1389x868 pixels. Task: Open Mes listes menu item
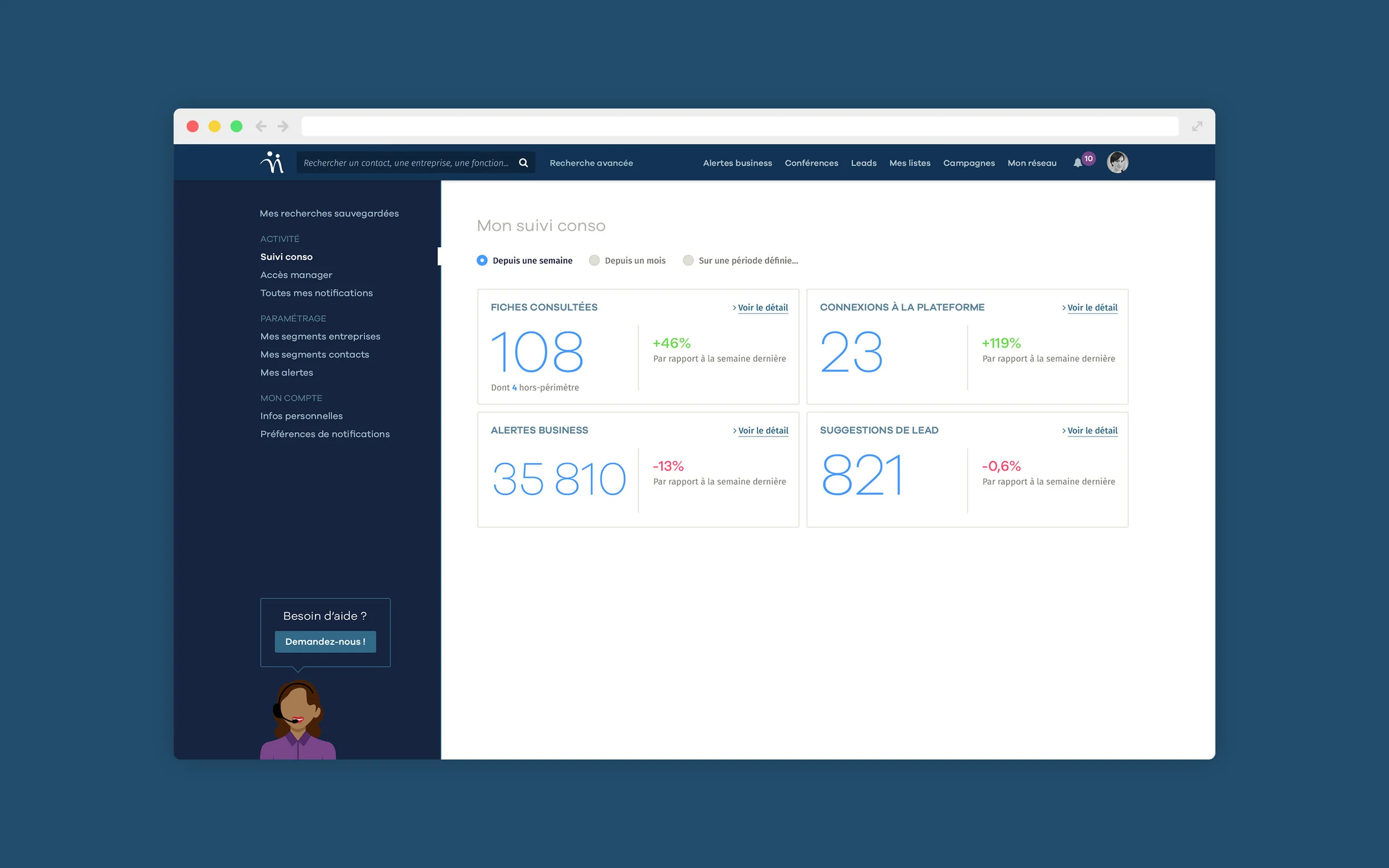click(x=910, y=163)
